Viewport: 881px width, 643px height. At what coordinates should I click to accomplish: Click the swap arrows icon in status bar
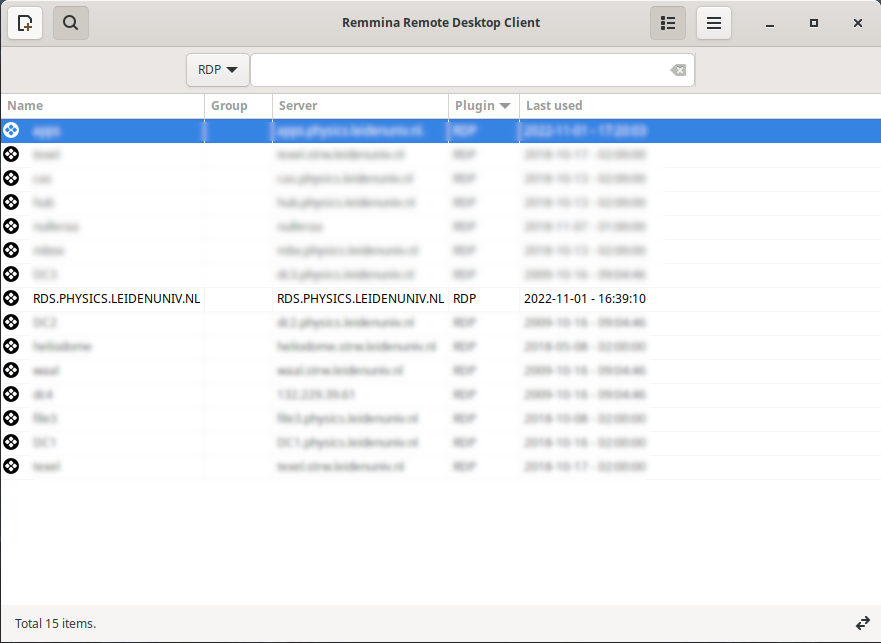click(x=863, y=623)
